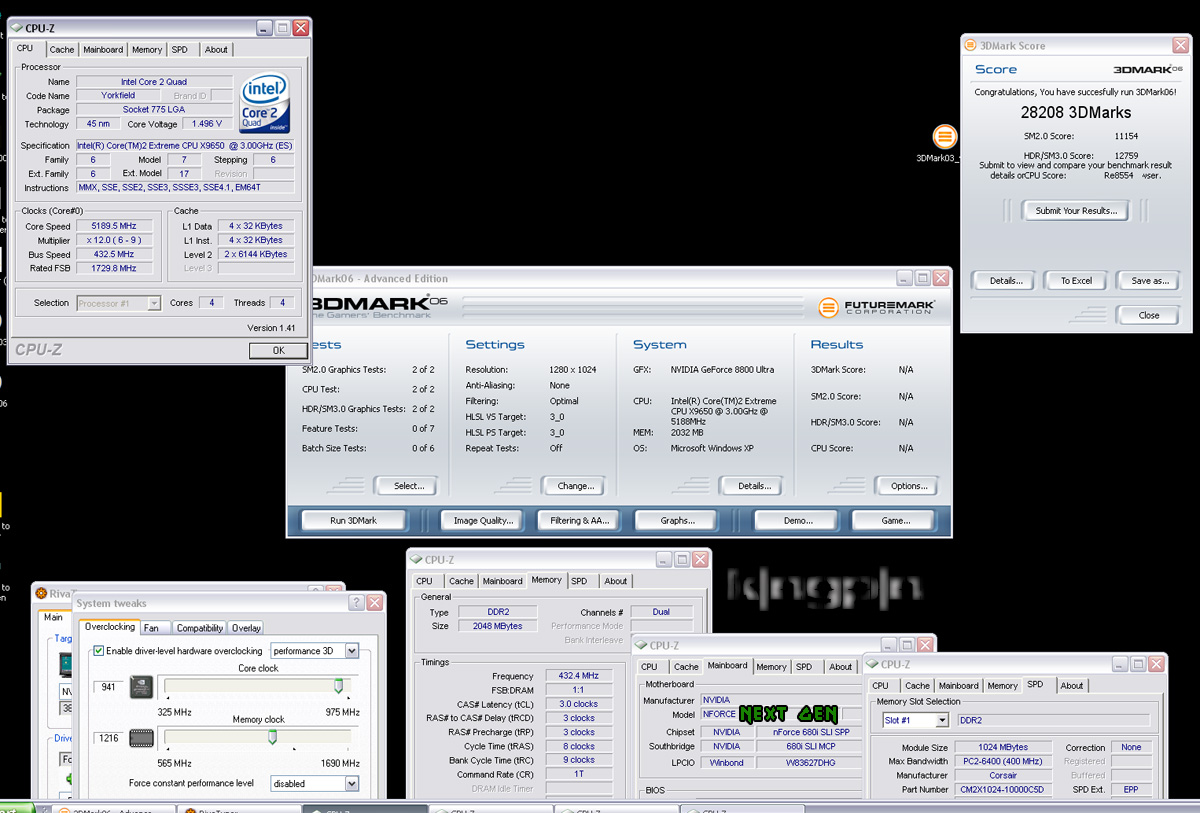The height and width of the screenshot is (813, 1200).
Task: Open Graphs... in 3DMark06
Action: tap(678, 520)
